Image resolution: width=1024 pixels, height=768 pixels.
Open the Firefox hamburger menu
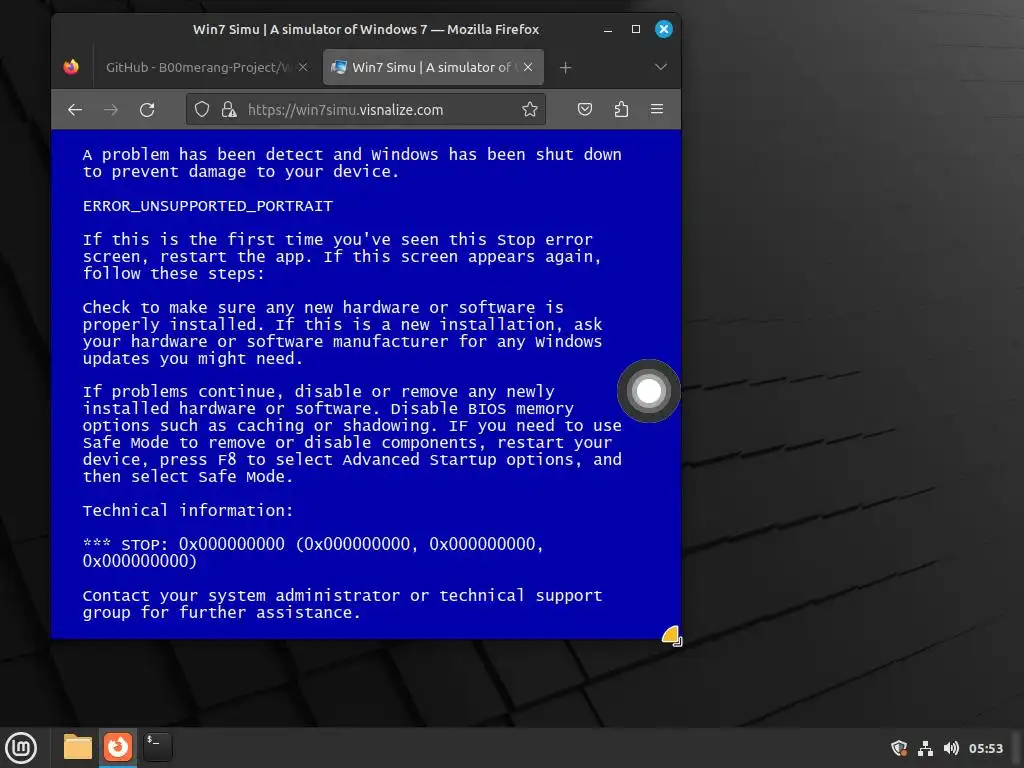click(x=657, y=109)
